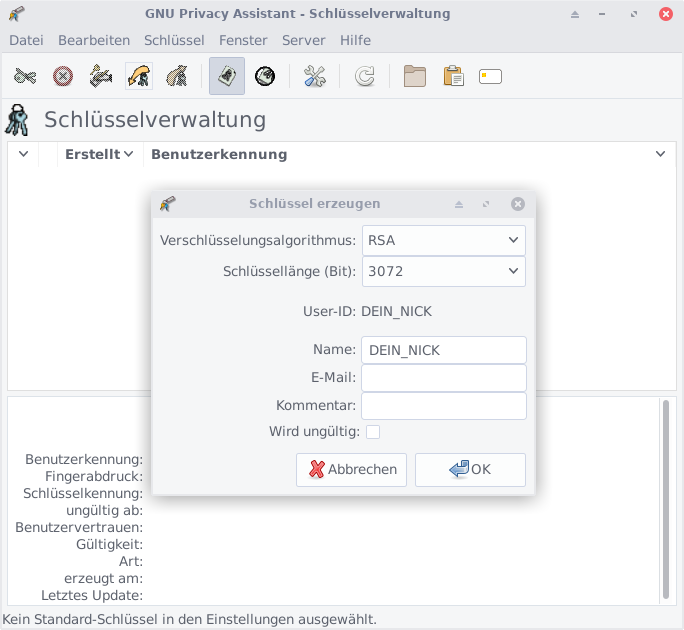The width and height of the screenshot is (684, 630).
Task: Toggle the pressed detailed view button
Action: (x=227, y=77)
